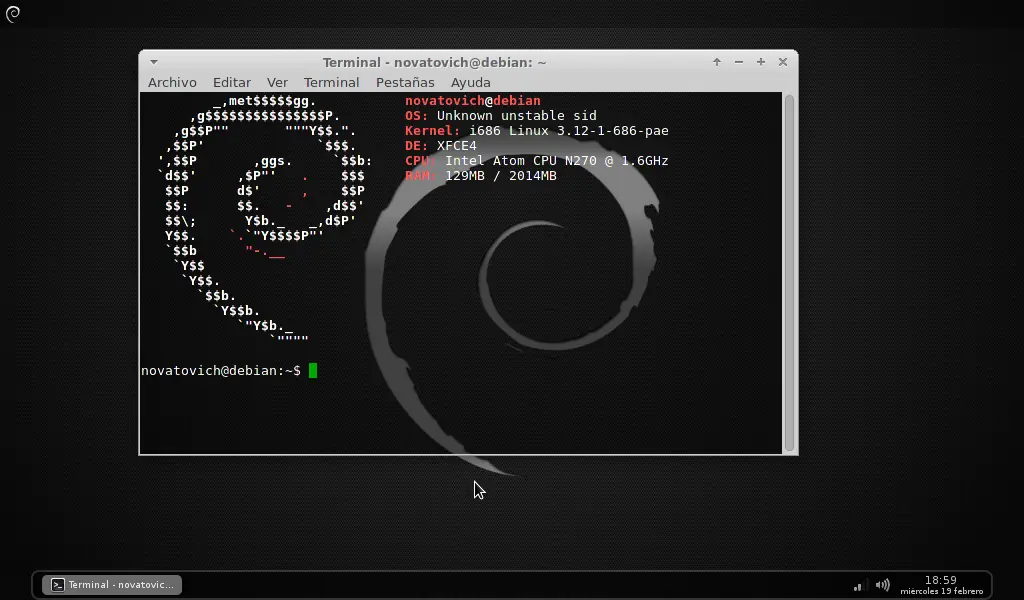The height and width of the screenshot is (600, 1024).
Task: Click the terminal title bar text
Action: click(434, 62)
